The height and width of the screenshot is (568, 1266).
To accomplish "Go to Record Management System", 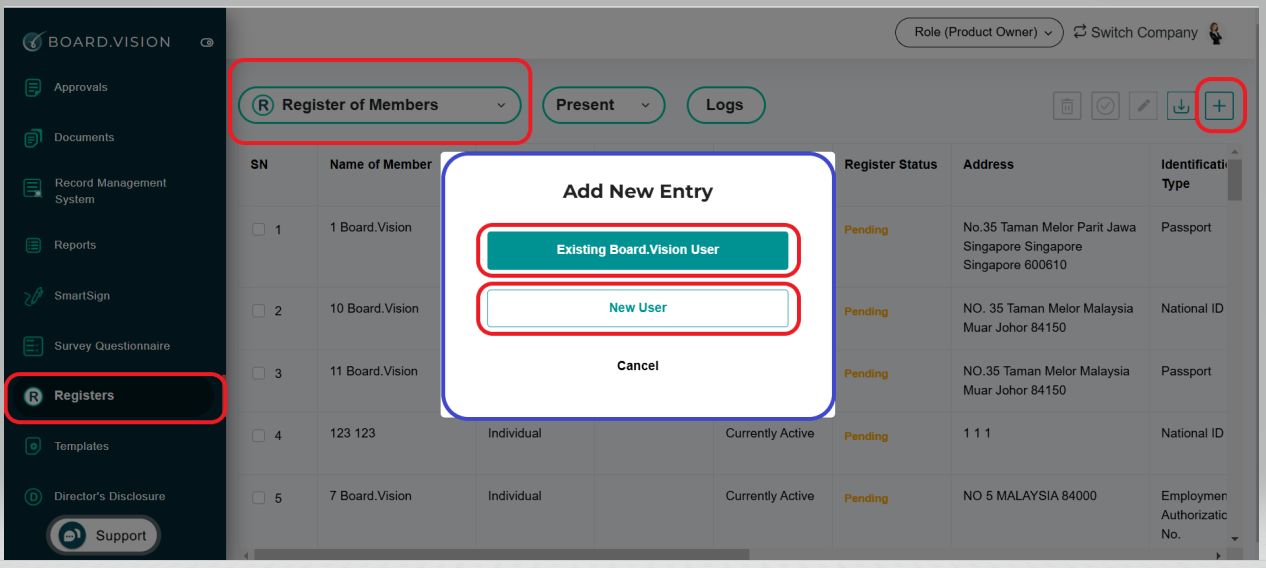I will pos(110,191).
